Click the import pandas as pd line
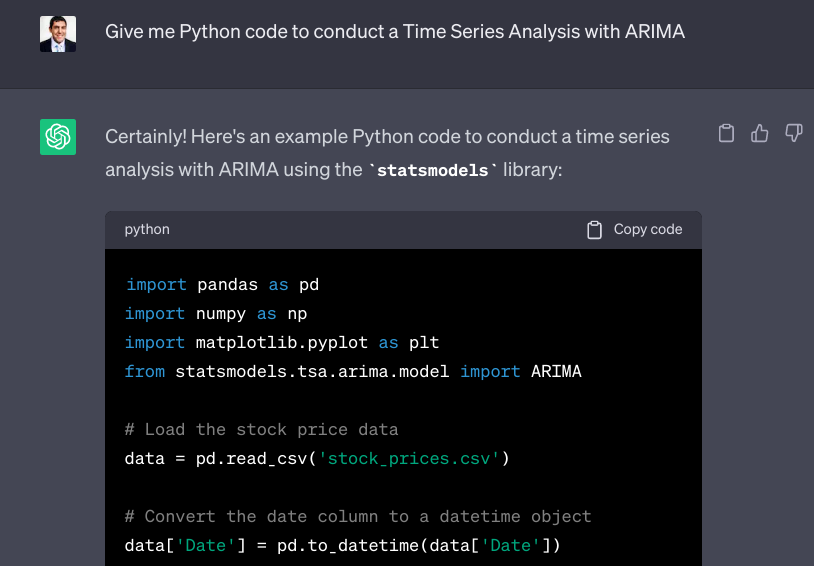Image resolution: width=814 pixels, height=566 pixels. click(x=222, y=285)
